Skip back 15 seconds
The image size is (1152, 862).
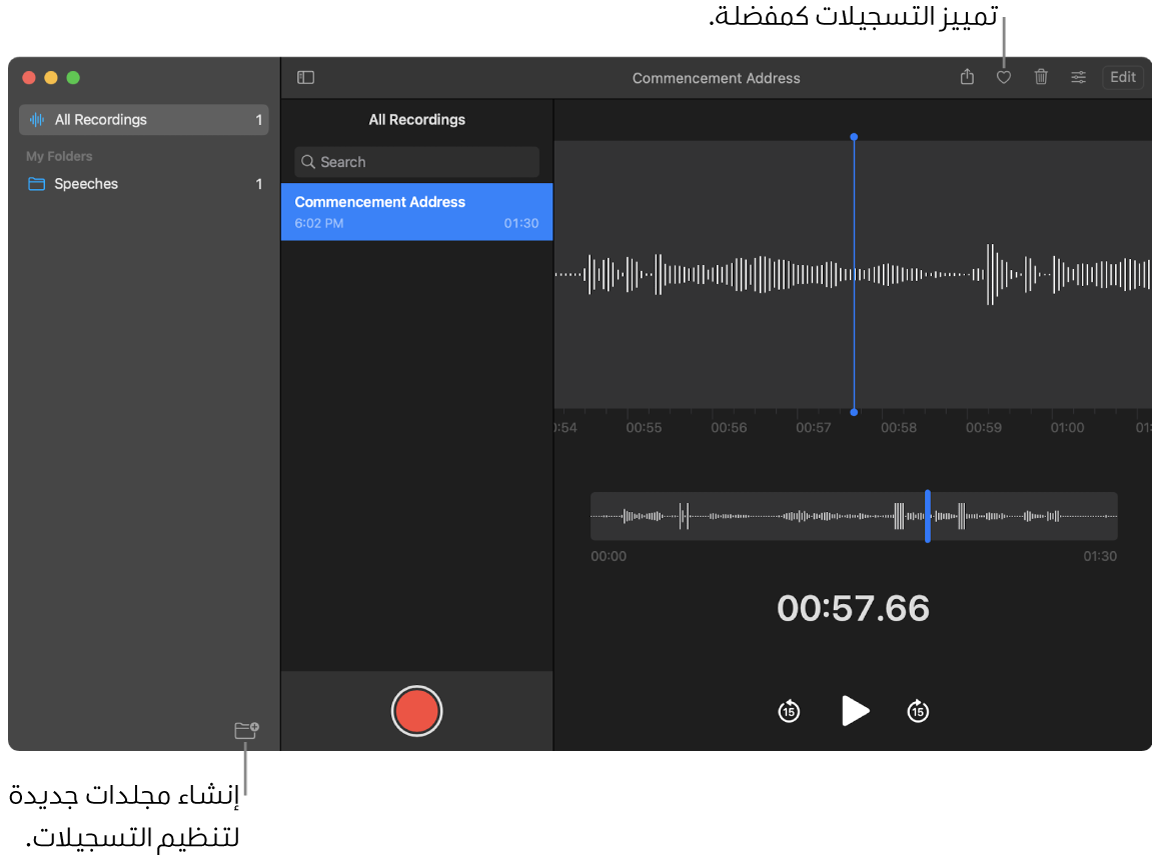788,711
